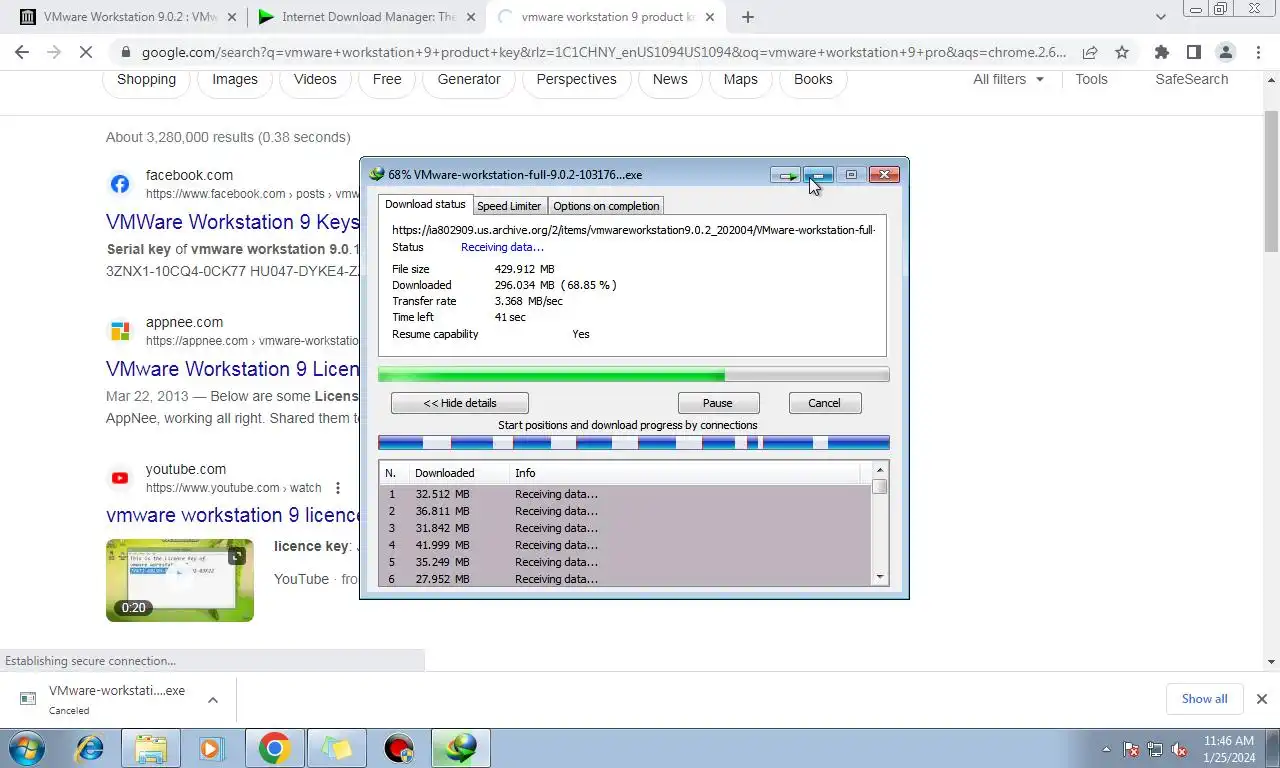The image size is (1280, 768).
Task: Open more options for YouTube result
Action: [338, 488]
